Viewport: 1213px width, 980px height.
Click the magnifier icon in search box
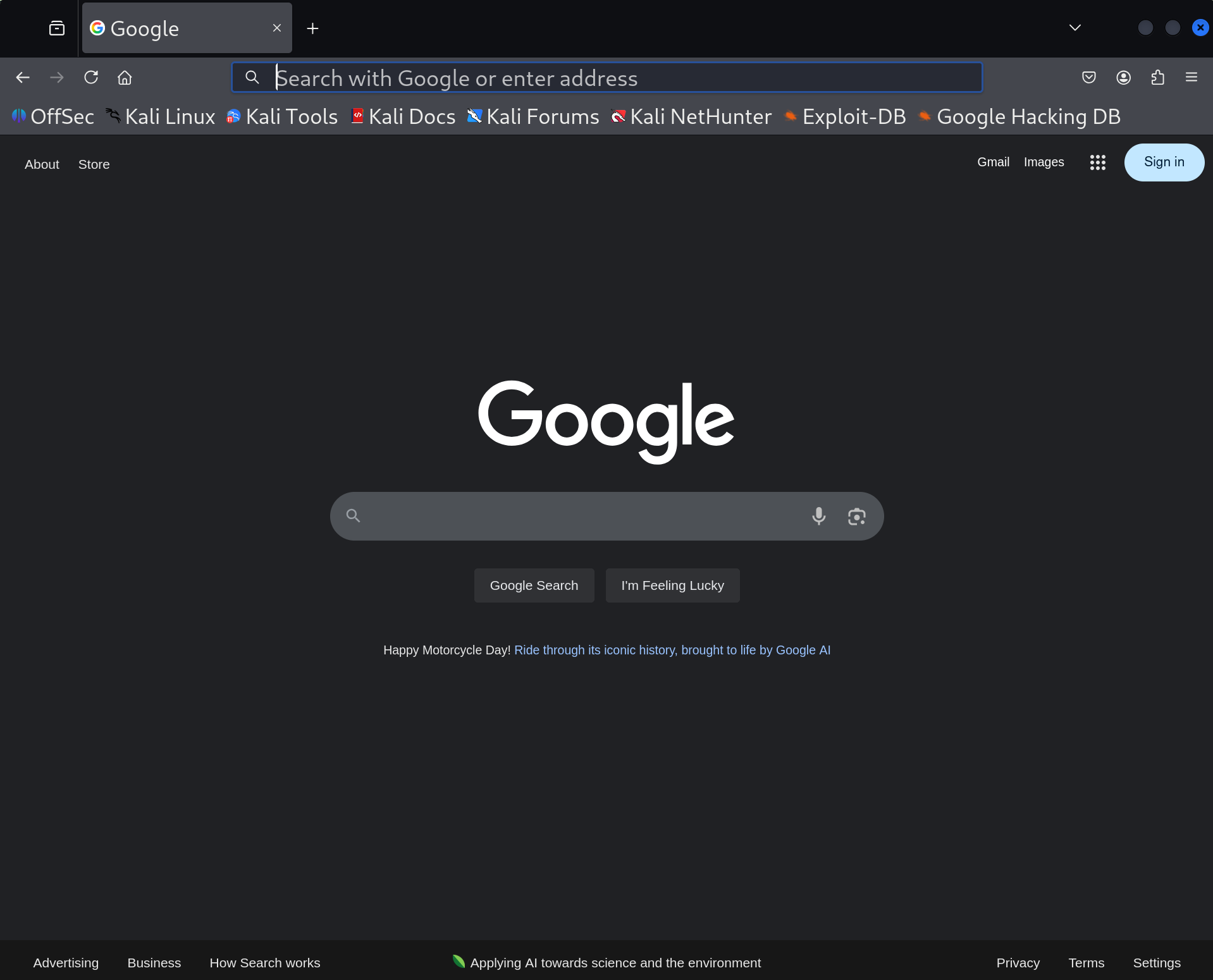[354, 516]
